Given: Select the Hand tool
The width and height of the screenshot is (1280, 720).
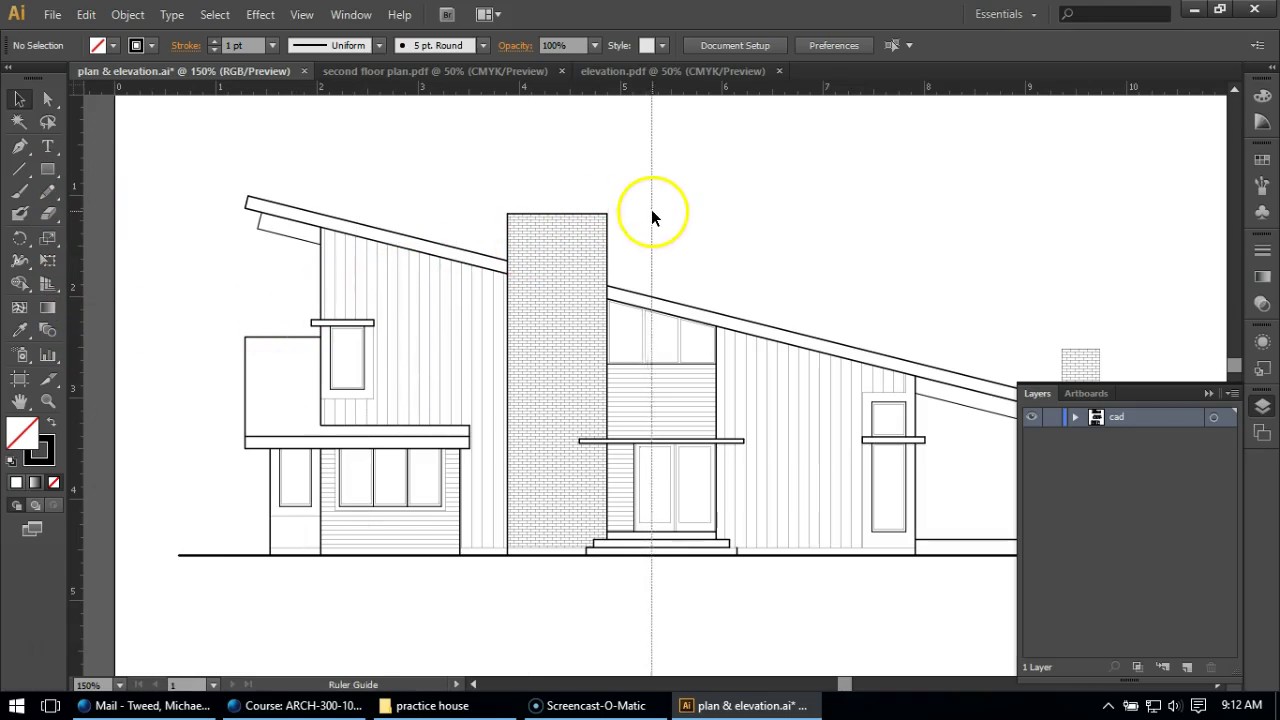Looking at the screenshot, I should pyautogui.click(x=19, y=401).
